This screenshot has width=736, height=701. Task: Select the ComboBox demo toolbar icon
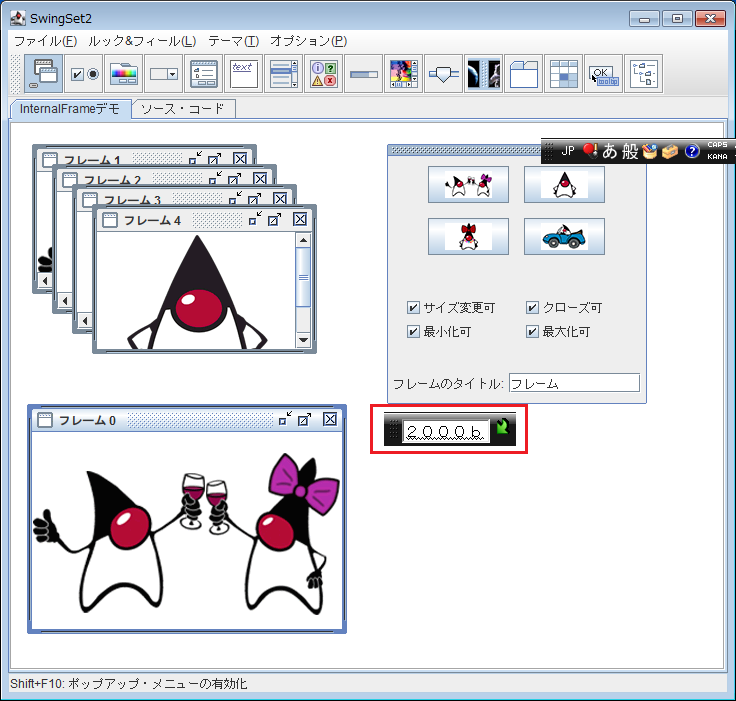[163, 74]
